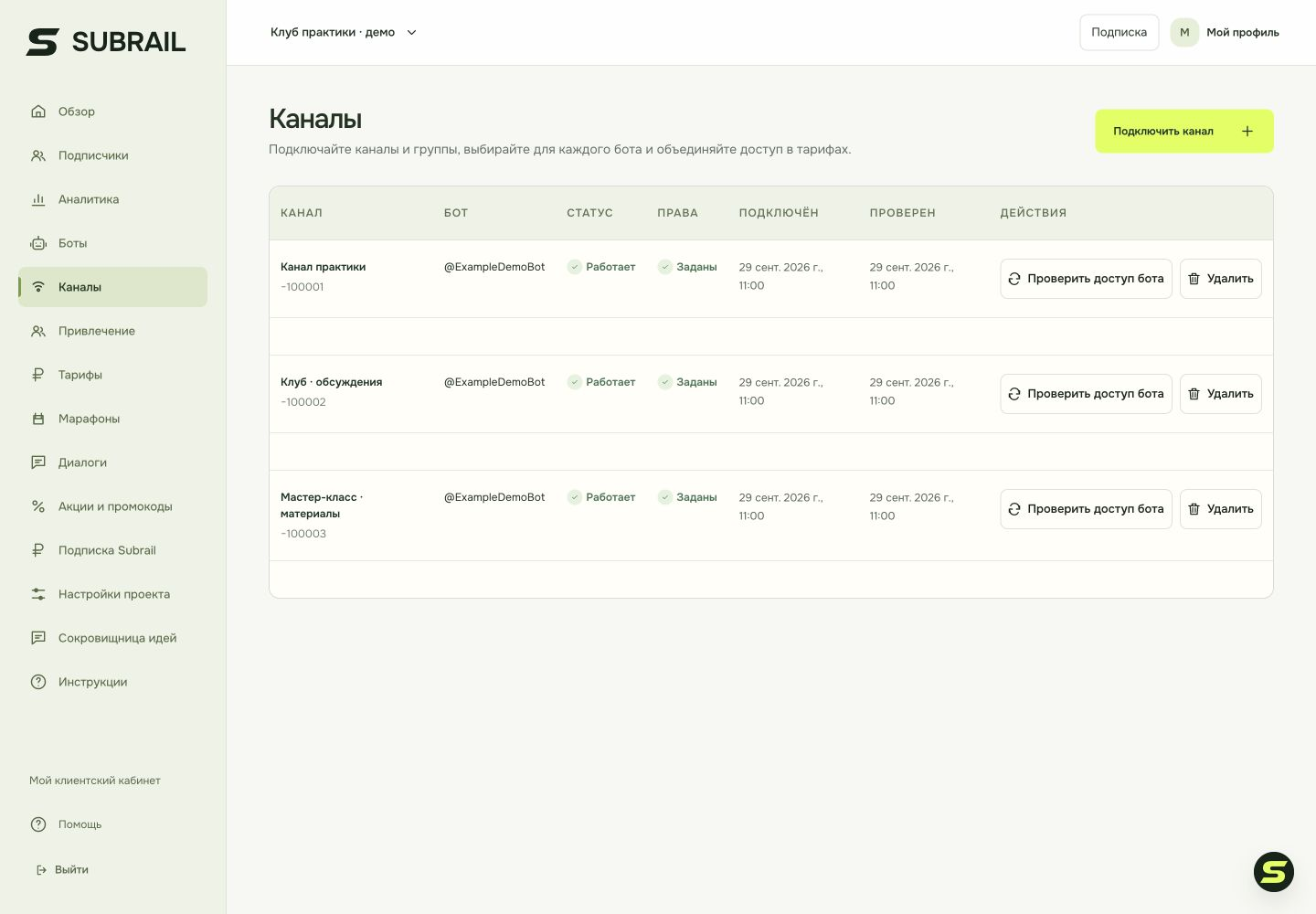Click the Инструкции question mark icon
The image size is (1316, 914).
coord(38,682)
